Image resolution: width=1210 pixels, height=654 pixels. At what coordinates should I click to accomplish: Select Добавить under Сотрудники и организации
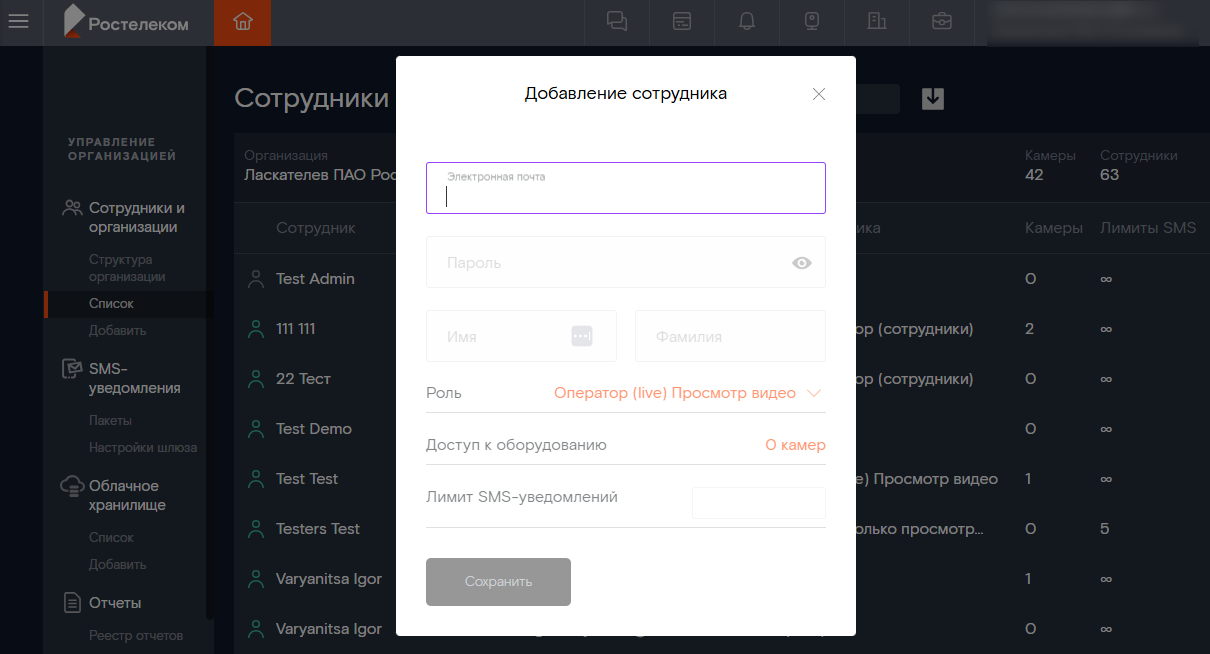coord(117,330)
